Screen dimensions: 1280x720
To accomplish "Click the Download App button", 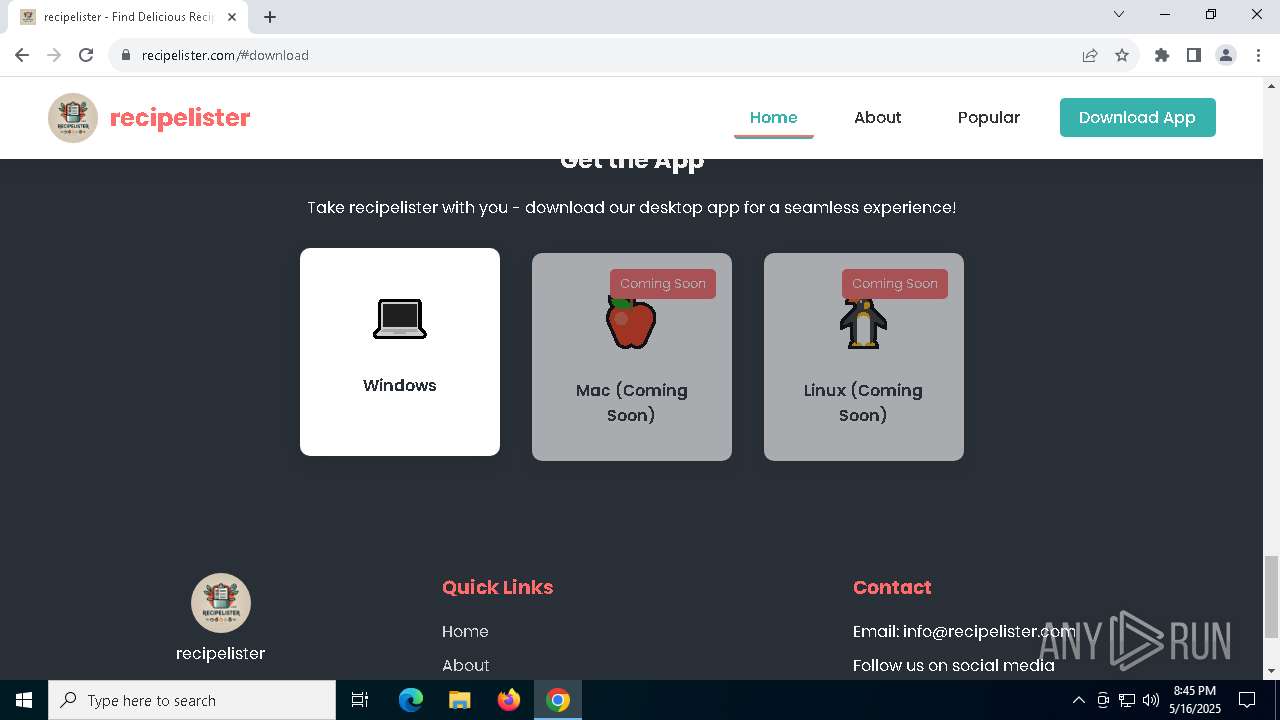I will tap(1138, 117).
